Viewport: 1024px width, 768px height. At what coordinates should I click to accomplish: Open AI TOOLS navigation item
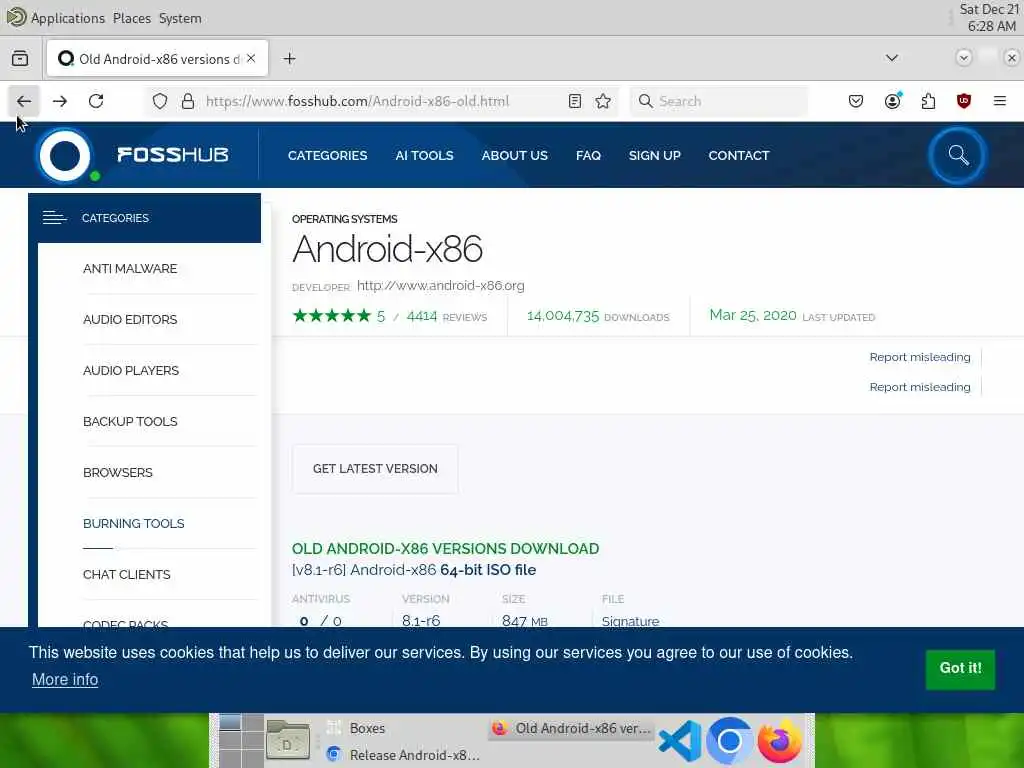point(424,155)
